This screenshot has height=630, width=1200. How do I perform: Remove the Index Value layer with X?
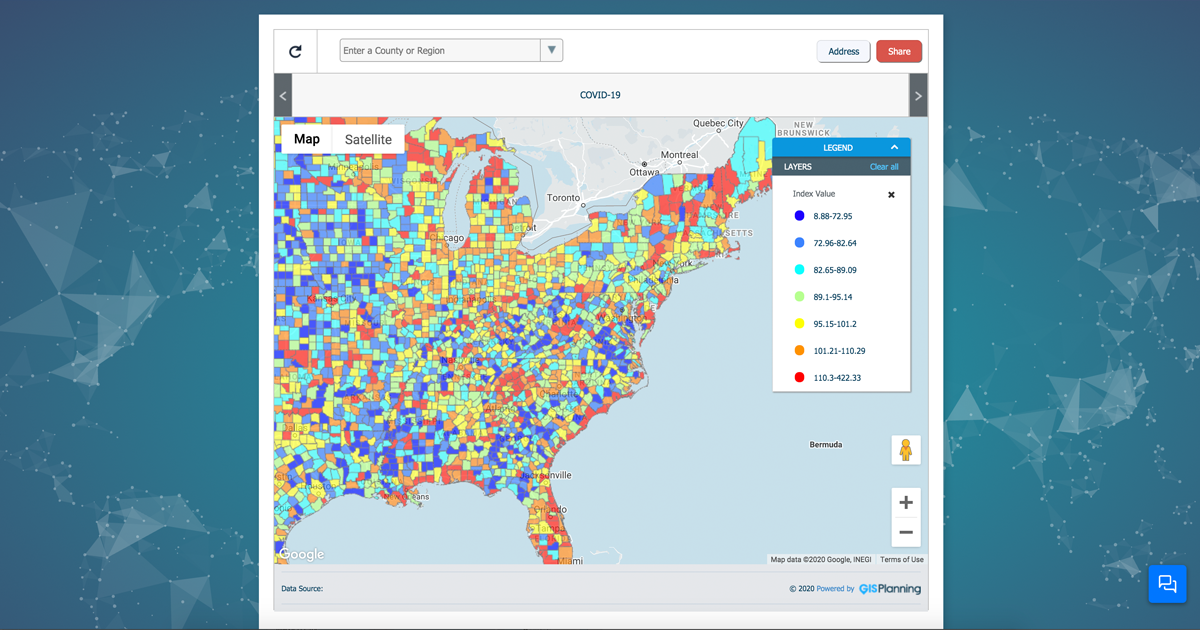point(891,195)
